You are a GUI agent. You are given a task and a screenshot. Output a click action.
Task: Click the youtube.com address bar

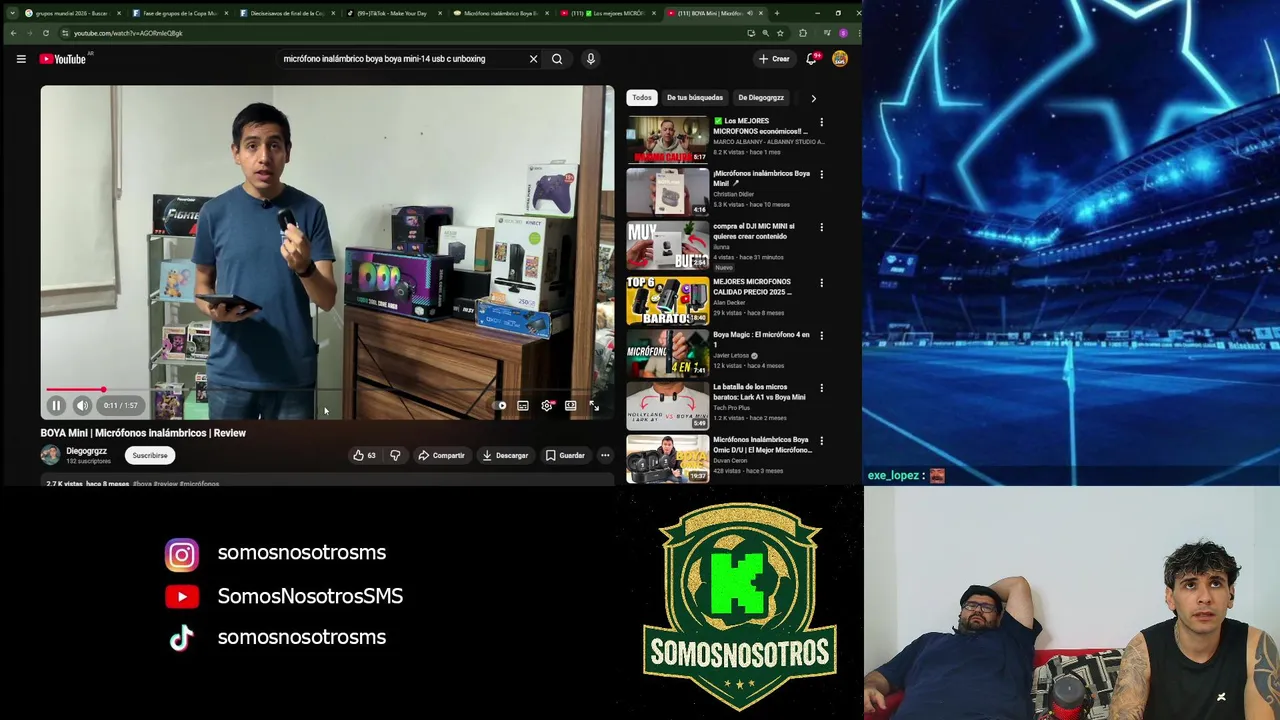click(x=400, y=33)
